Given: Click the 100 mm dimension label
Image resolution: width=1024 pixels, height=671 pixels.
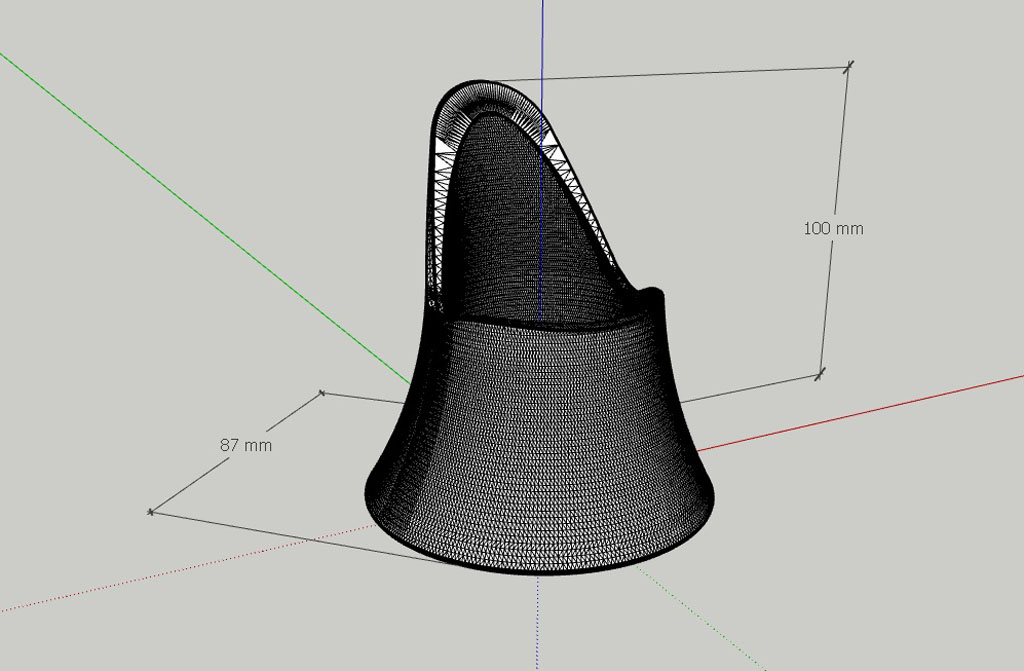Looking at the screenshot, I should (x=833, y=228).
